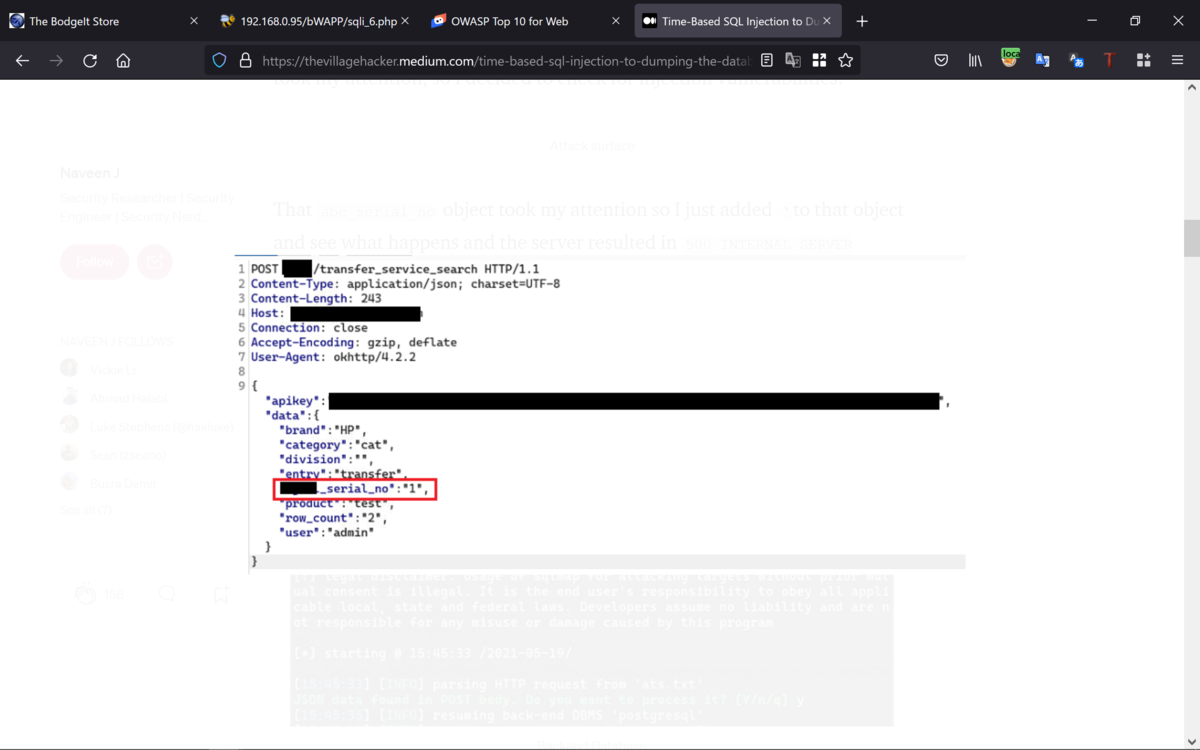This screenshot has width=1200, height=750.
Task: Open dimmed Vickie Li profile link
Action: click(114, 370)
